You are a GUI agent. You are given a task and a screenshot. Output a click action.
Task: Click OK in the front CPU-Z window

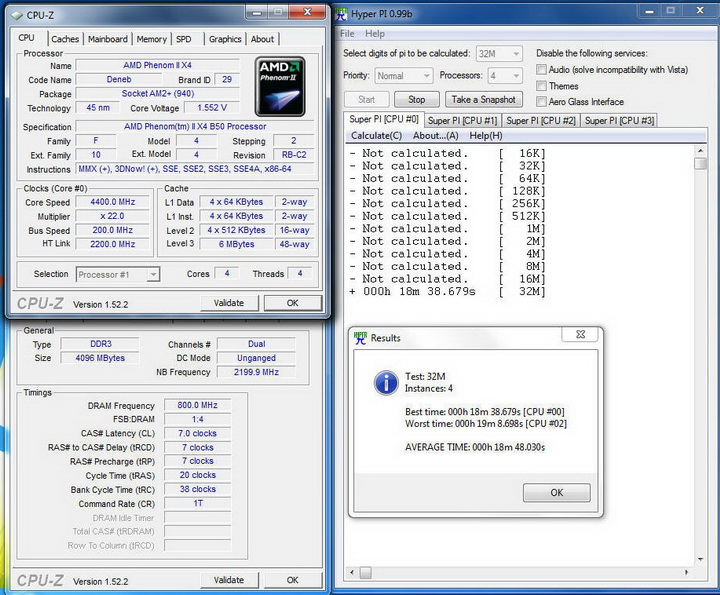click(x=292, y=303)
